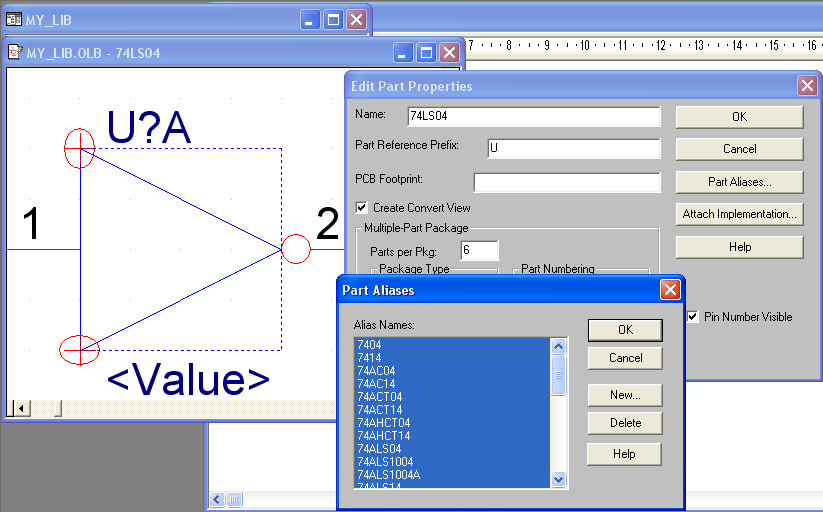This screenshot has width=823, height=512.
Task: Minimize the MY_LIB.OLB - 74LS04 window
Action: [403, 53]
